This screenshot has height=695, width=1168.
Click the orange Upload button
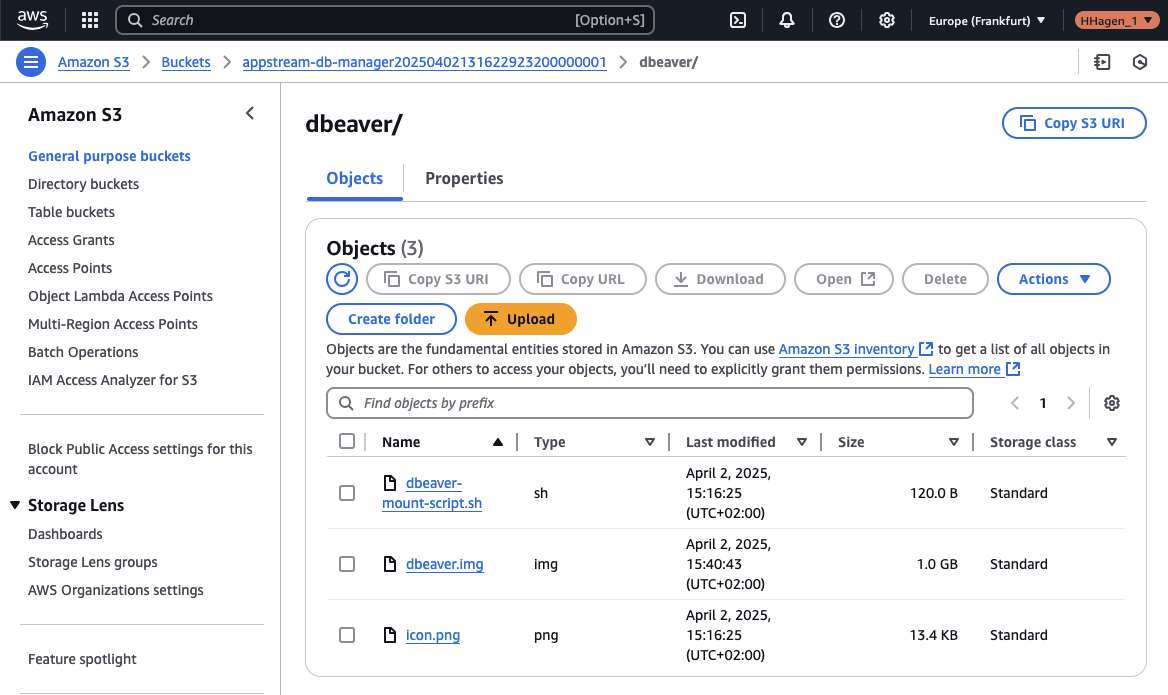click(520, 319)
